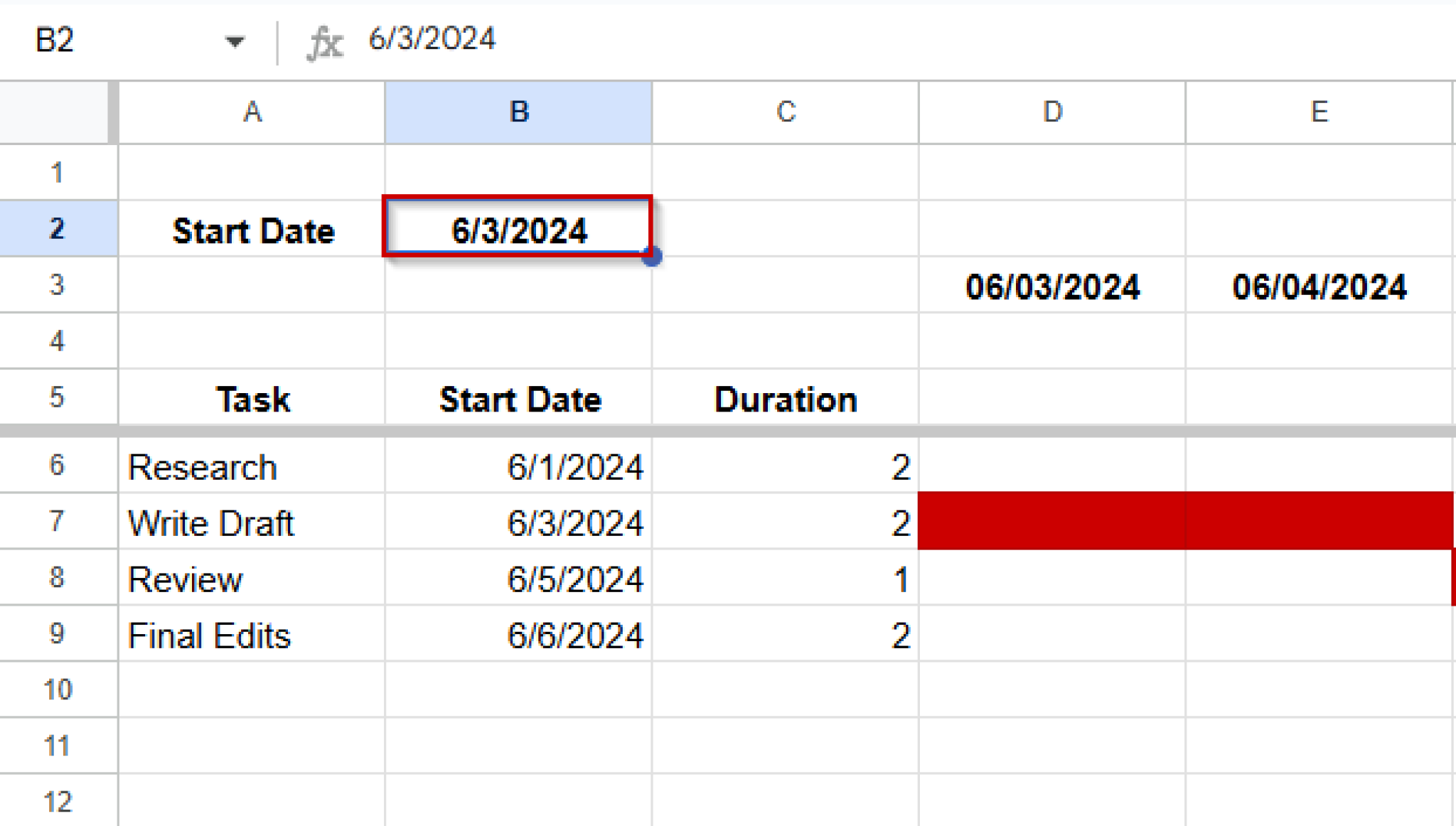The height and width of the screenshot is (826, 1456).
Task: Select column header B
Action: click(517, 112)
